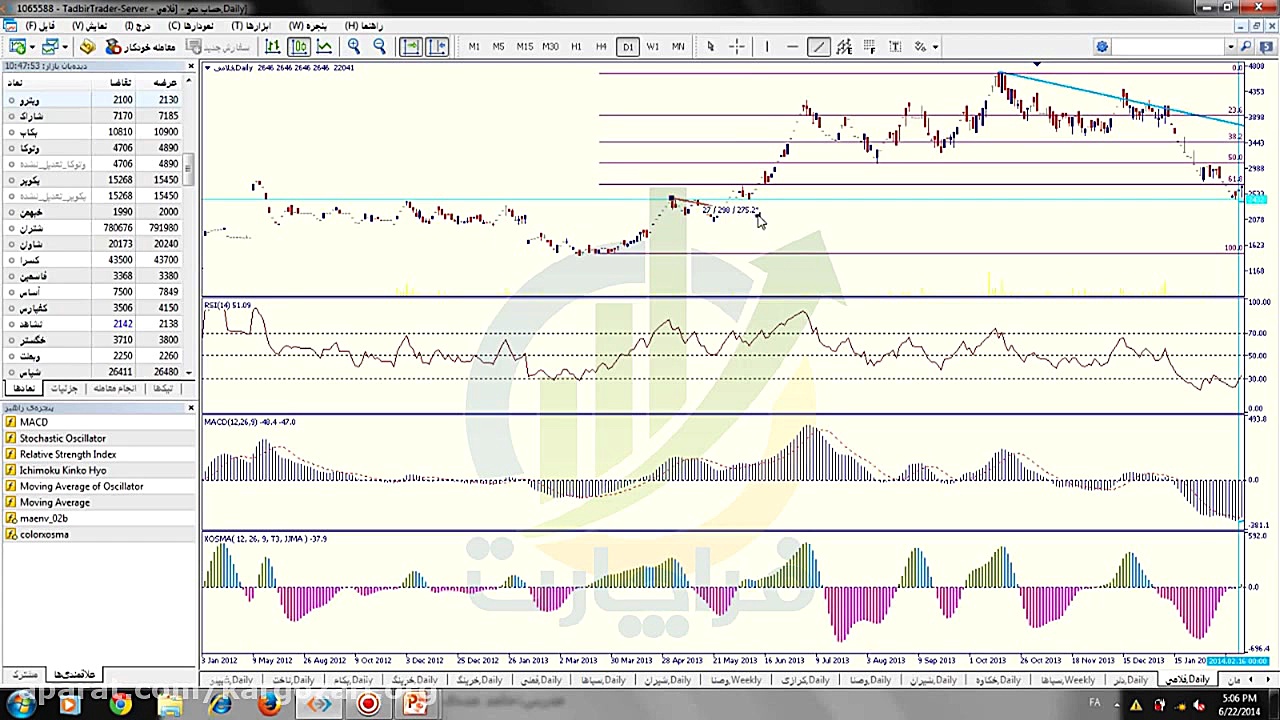Select Stochastic Oscillator indicator

tap(62, 438)
